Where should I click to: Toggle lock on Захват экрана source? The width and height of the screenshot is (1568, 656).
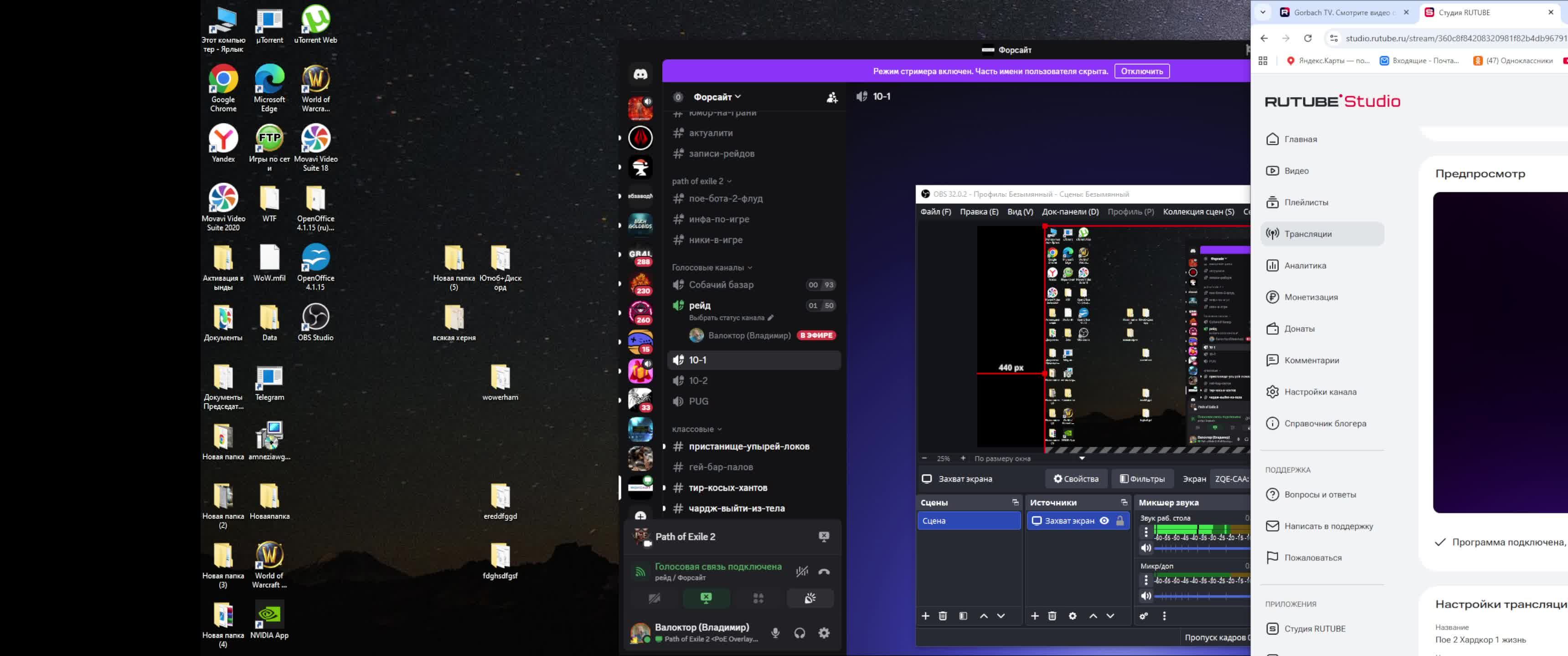click(1119, 521)
